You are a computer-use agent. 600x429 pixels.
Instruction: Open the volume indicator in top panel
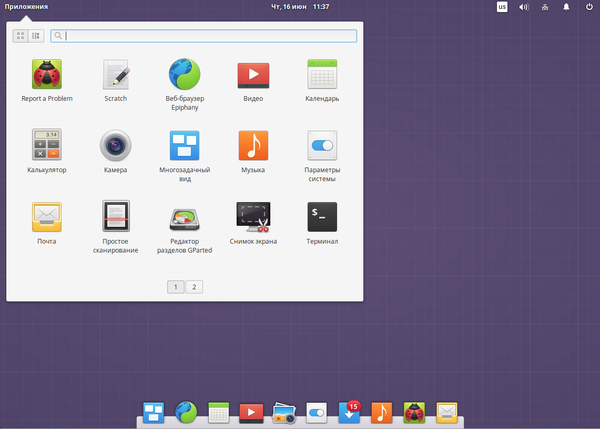tap(523, 6)
